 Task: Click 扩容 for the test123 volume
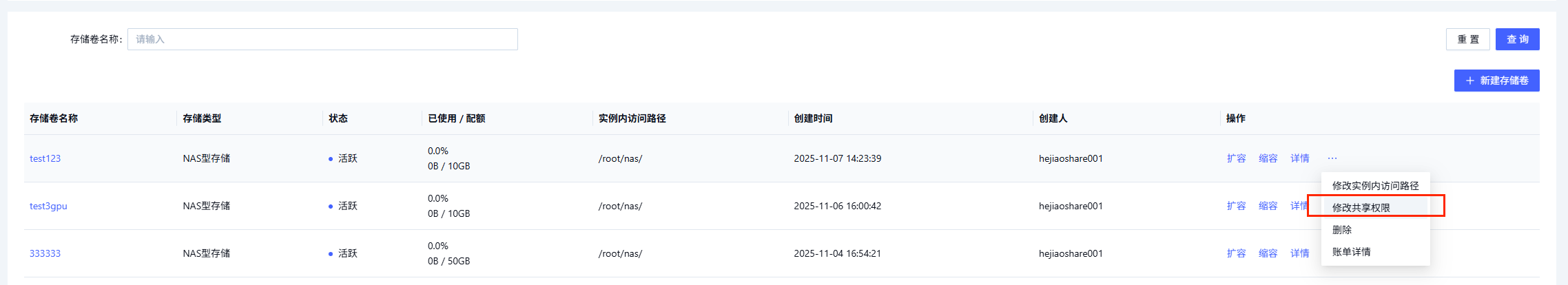[x=1236, y=158]
